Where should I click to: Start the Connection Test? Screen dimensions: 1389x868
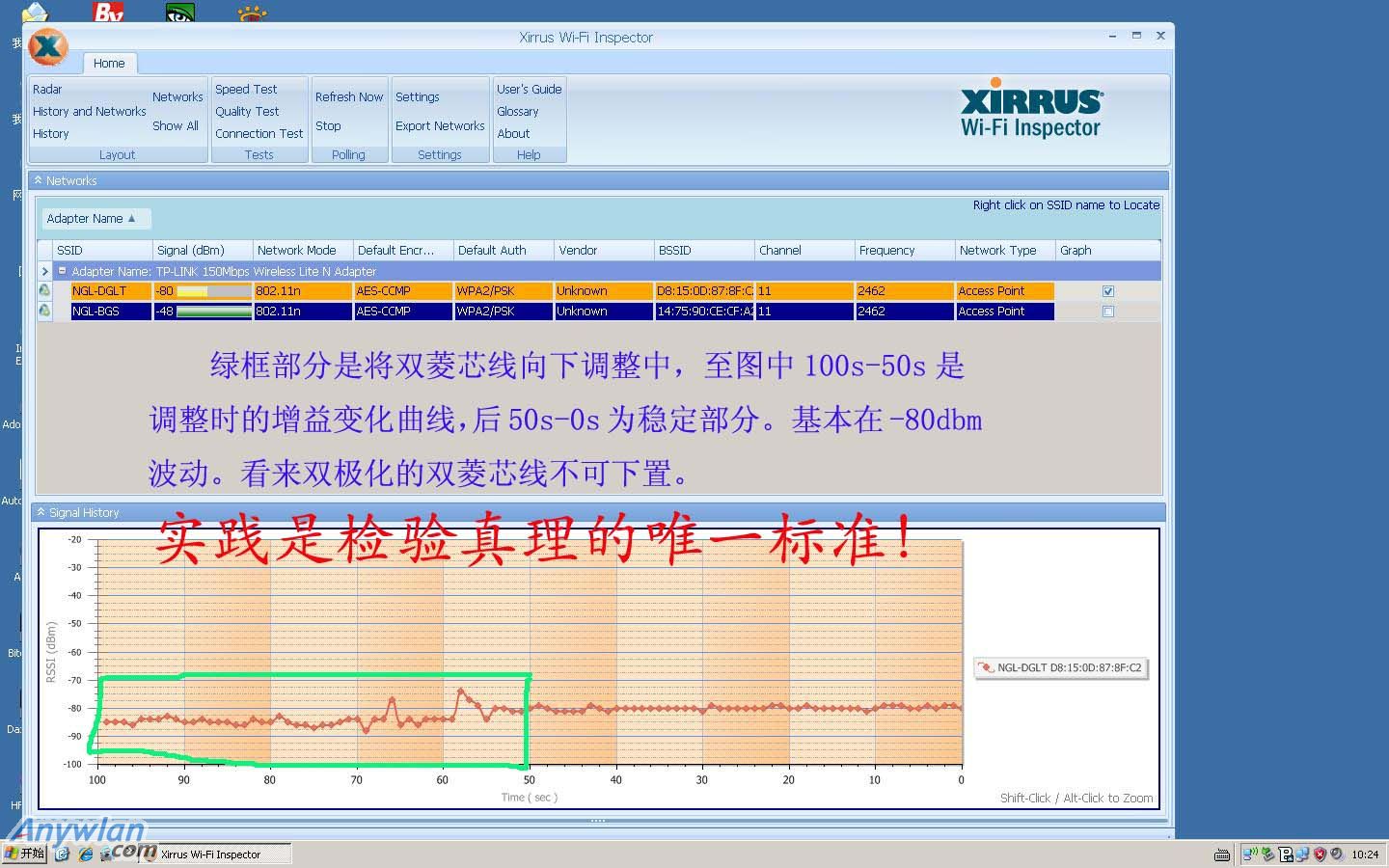point(259,133)
